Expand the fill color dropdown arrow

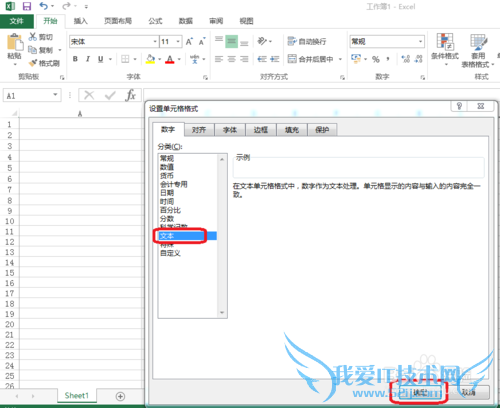[x=160, y=59]
